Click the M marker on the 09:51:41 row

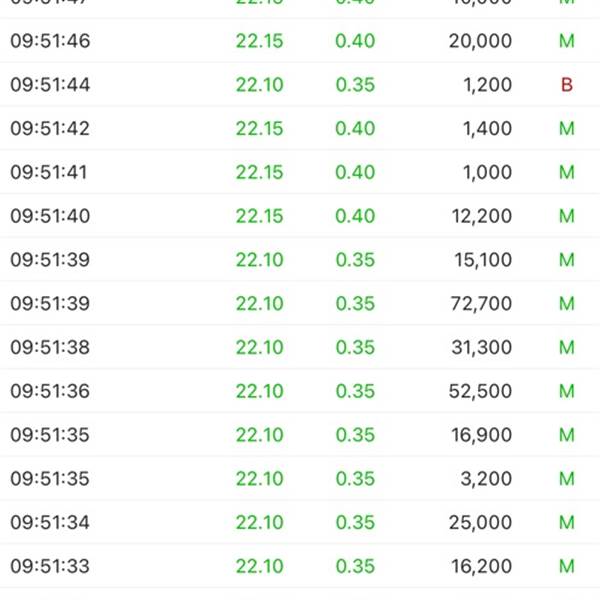click(567, 172)
